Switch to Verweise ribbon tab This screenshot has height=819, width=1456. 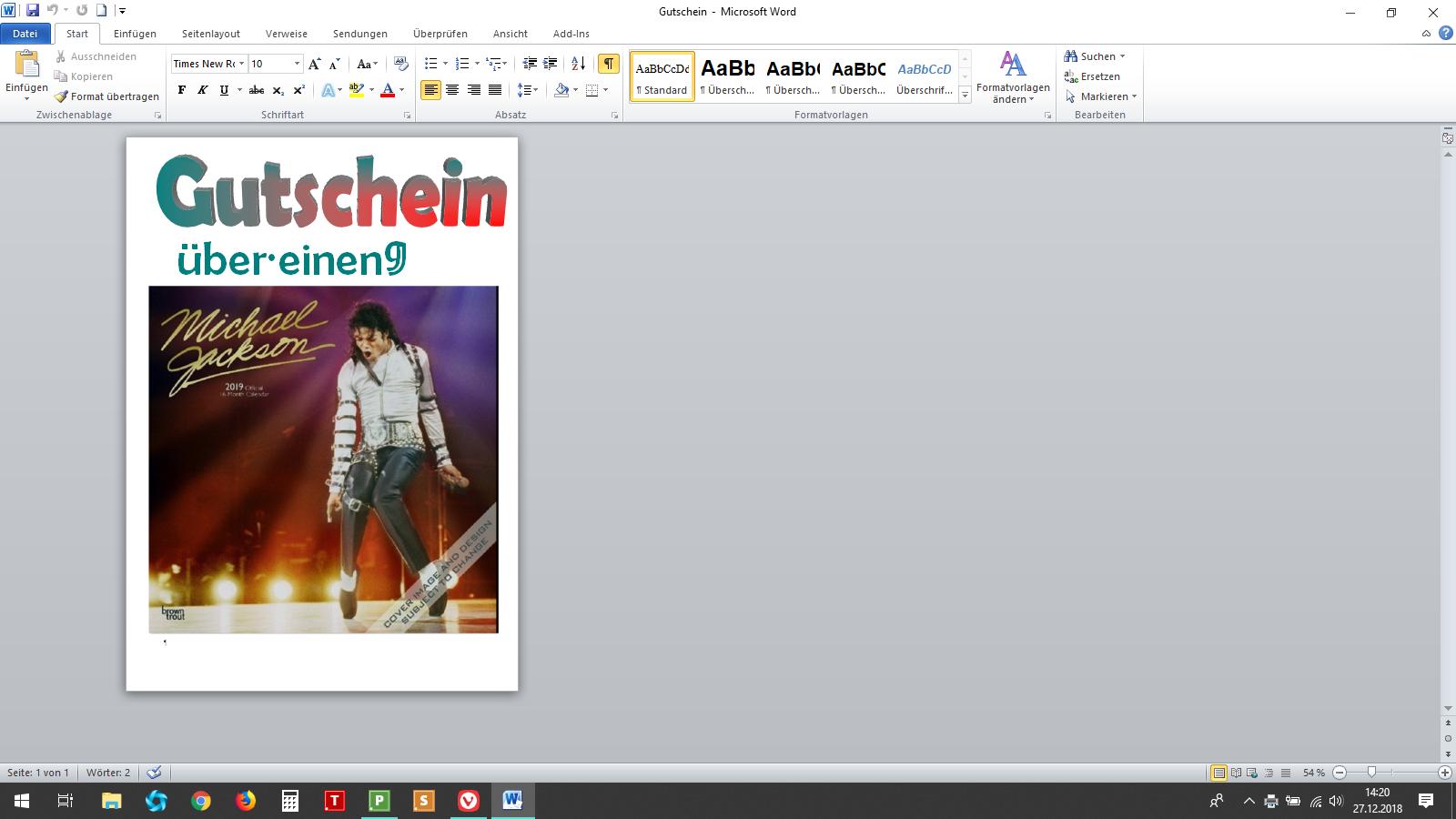click(x=287, y=34)
